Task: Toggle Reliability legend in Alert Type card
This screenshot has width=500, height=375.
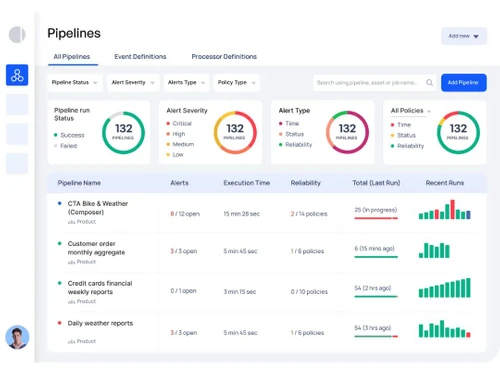Action: click(x=296, y=144)
